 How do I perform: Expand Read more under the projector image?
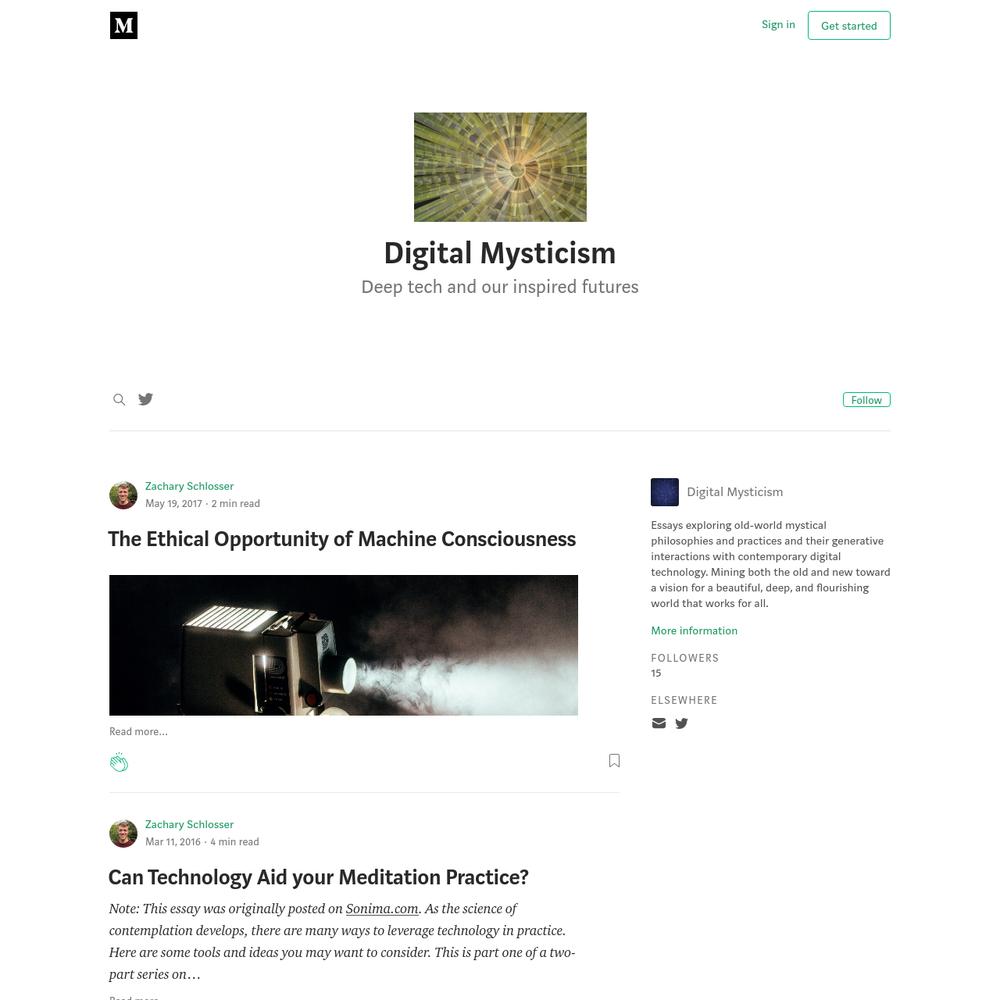click(138, 732)
